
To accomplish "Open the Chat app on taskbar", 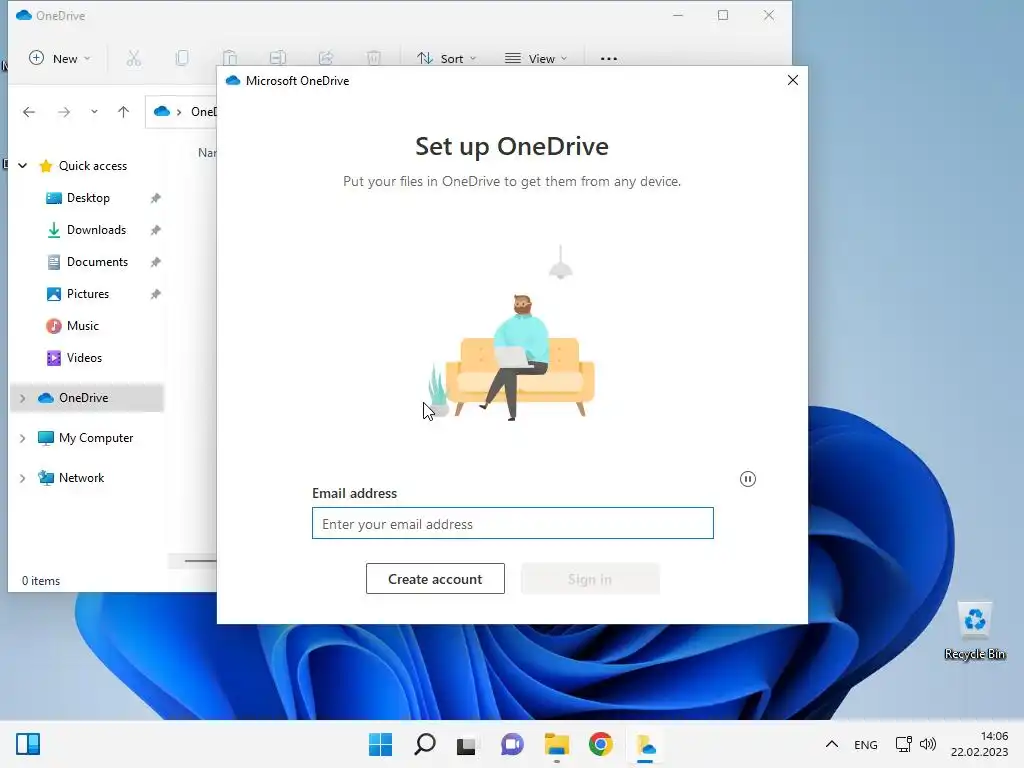I will (513, 744).
